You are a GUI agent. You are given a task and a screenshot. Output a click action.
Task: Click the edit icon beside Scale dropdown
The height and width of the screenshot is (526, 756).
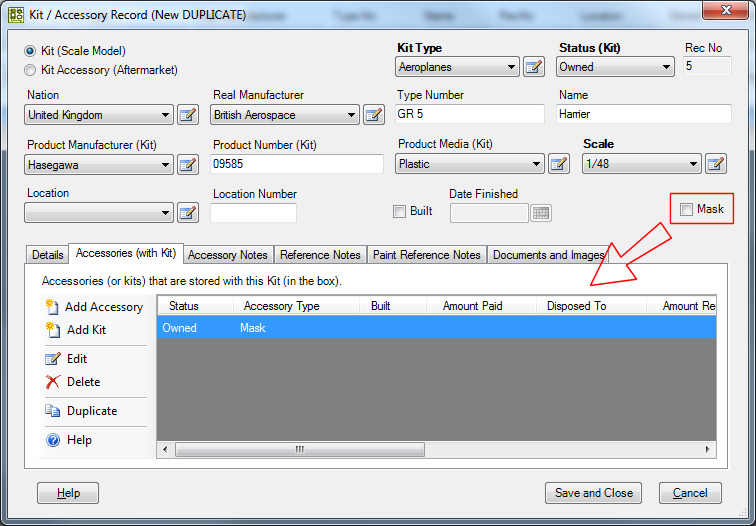716,164
